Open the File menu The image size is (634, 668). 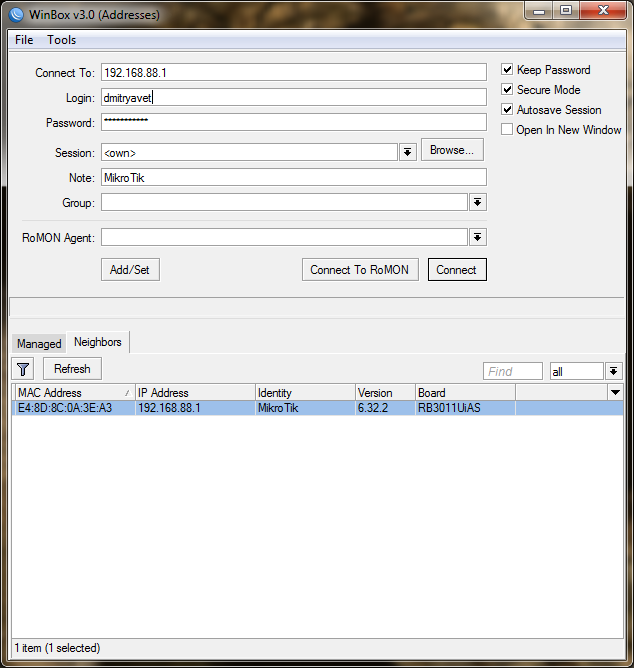24,40
